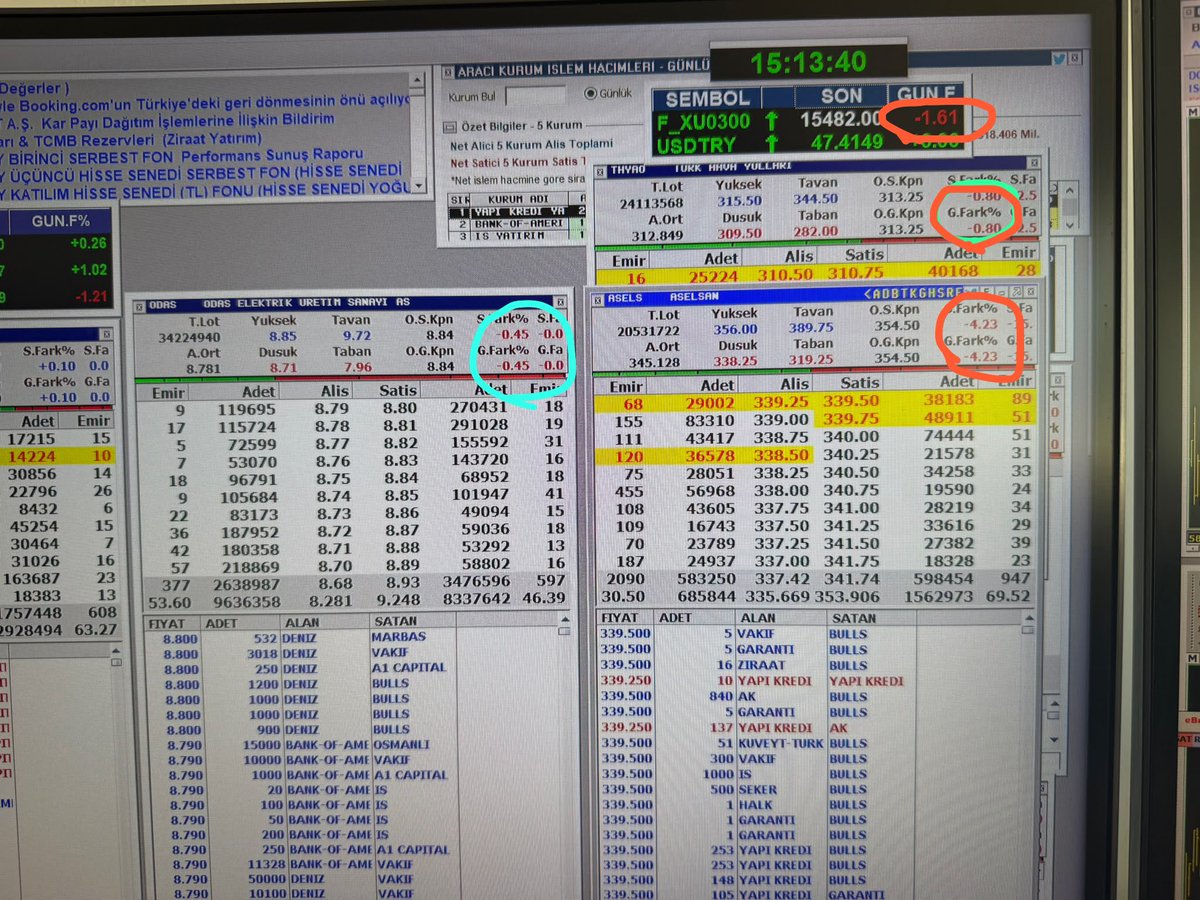The image size is (1200, 900).
Task: Click ODAS ask price 8.80
Action: [401, 408]
